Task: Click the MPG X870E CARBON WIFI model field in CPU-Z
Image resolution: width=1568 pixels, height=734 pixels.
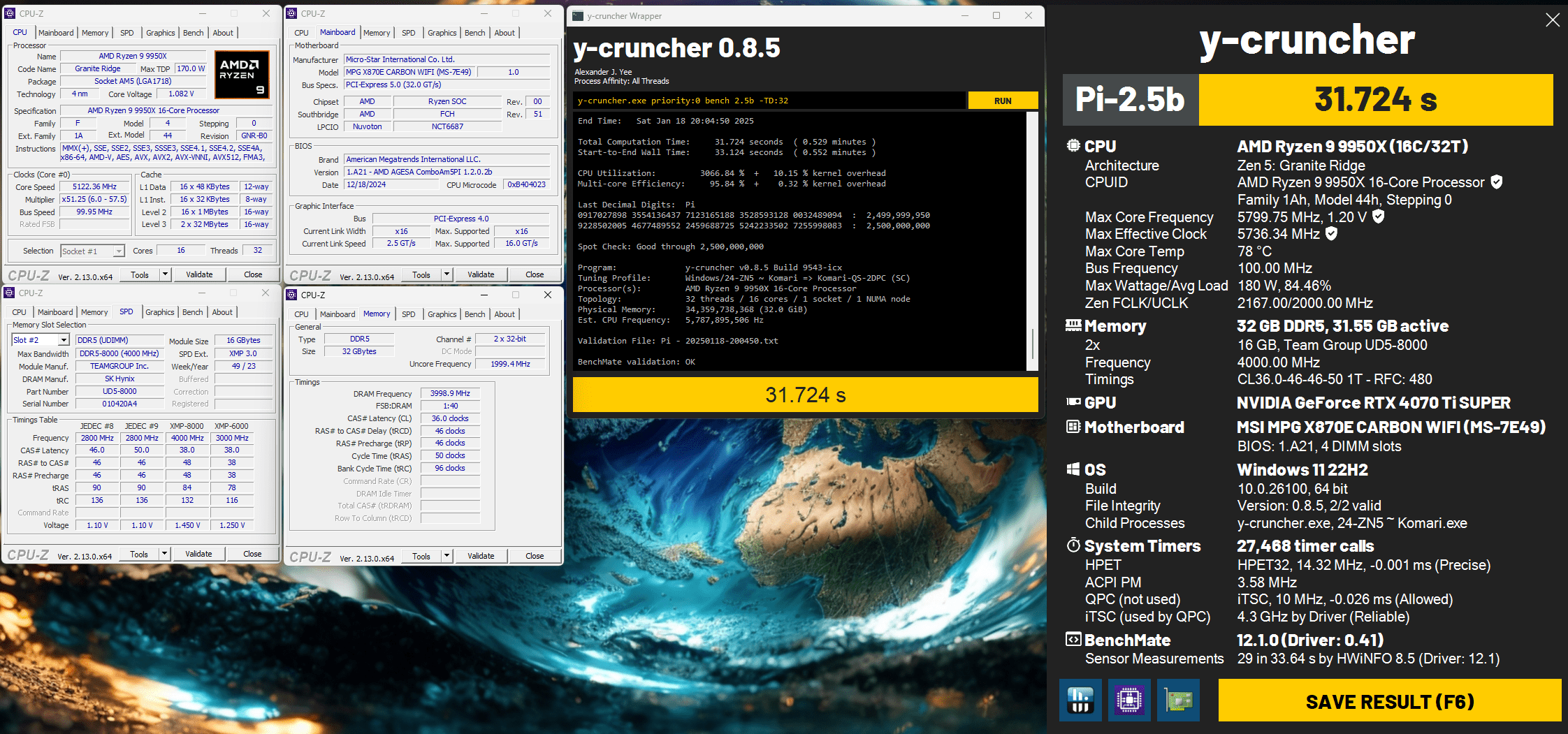Action: pos(409,72)
